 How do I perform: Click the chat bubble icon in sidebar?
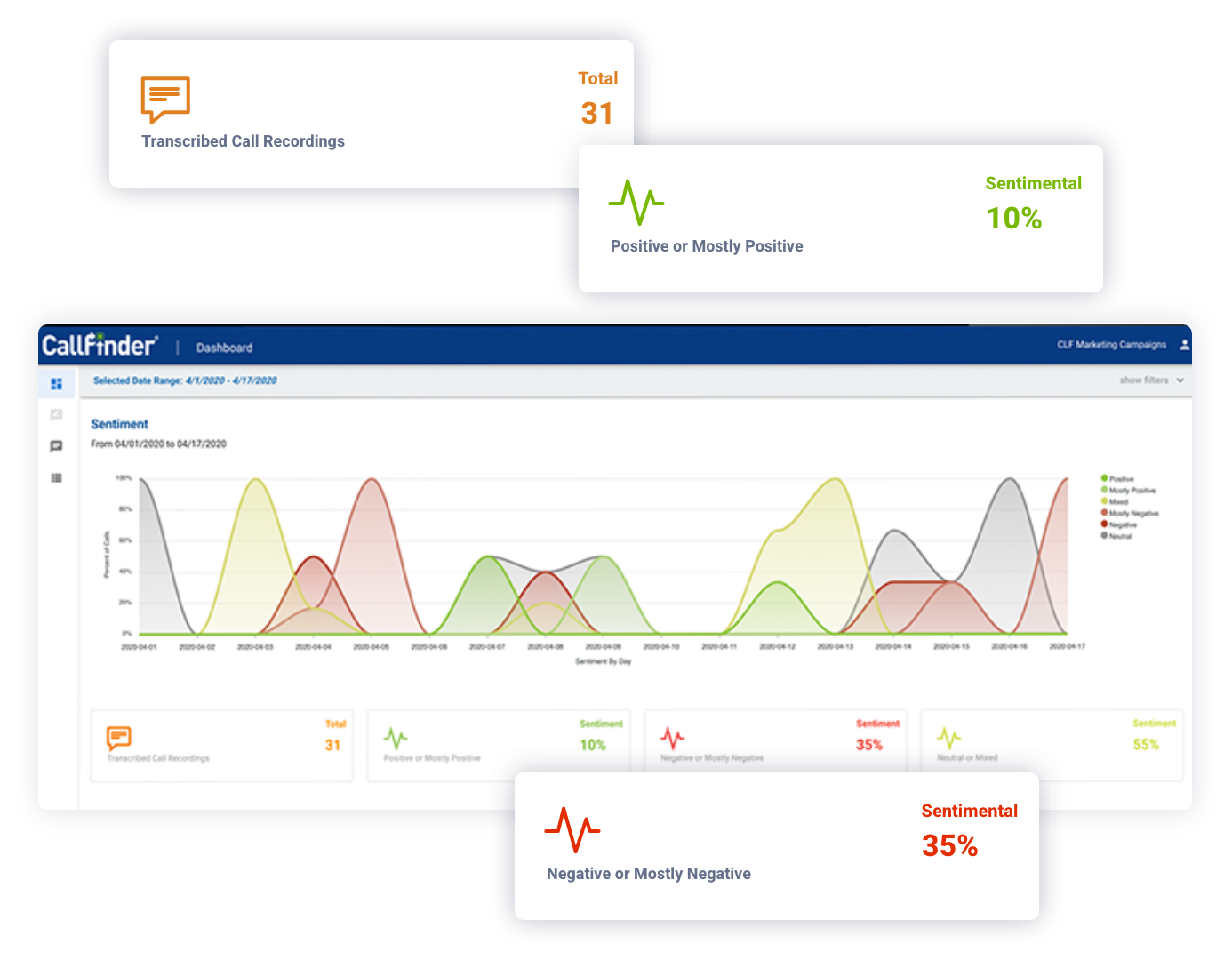[57, 446]
